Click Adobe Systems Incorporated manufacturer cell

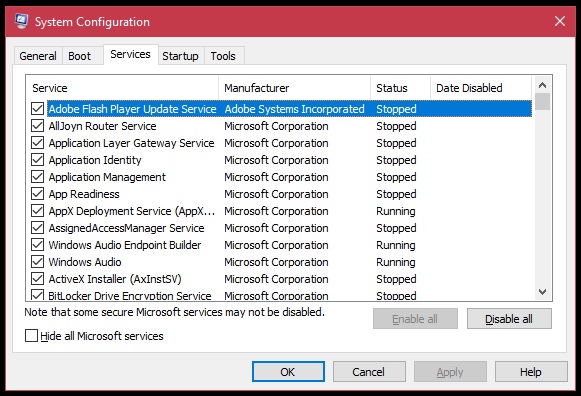(x=295, y=109)
